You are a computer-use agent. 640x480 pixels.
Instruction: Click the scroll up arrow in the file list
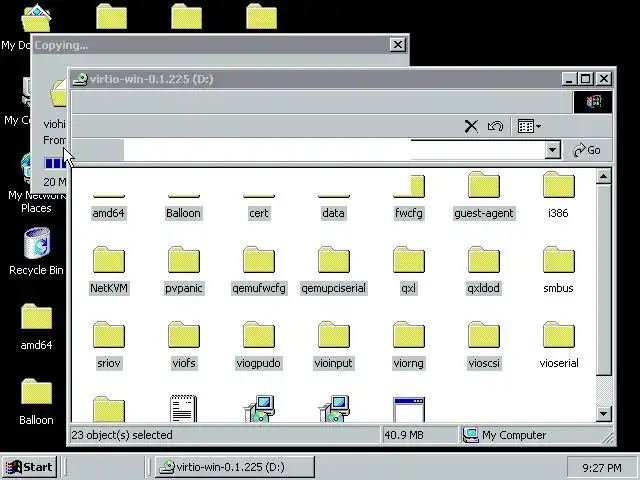point(603,176)
